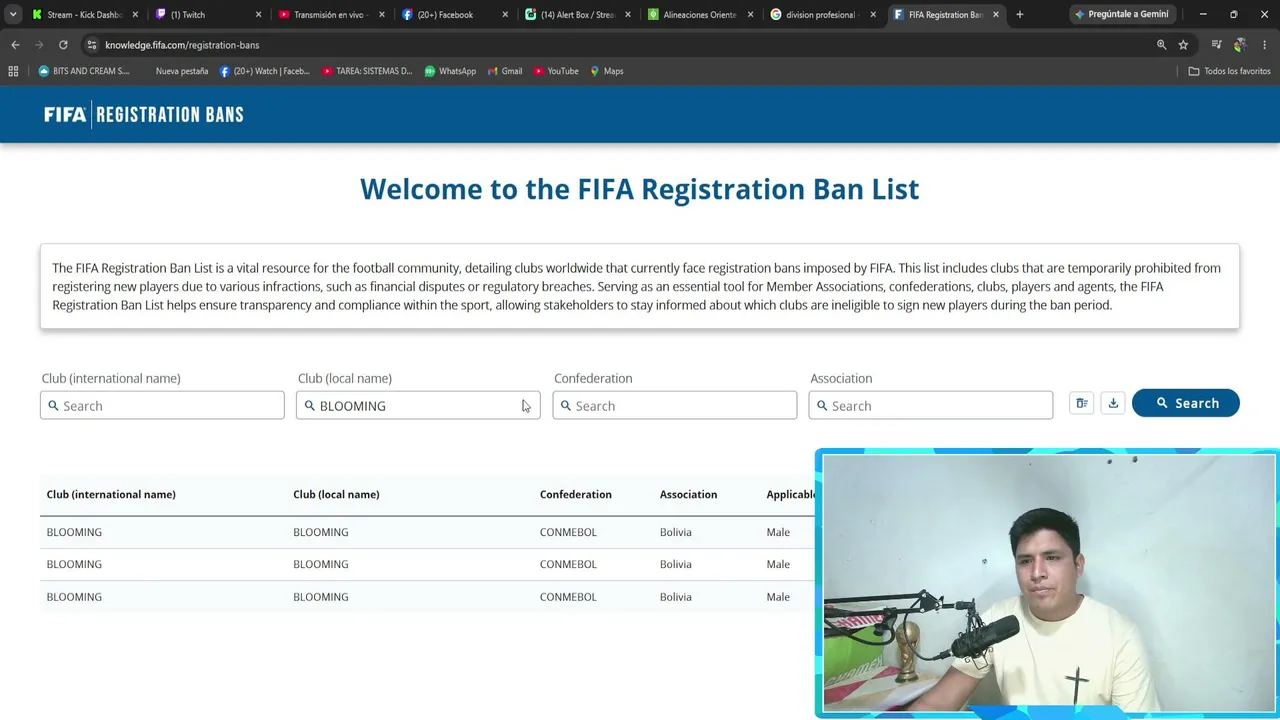This screenshot has width=1280, height=720.
Task: Close the (20+) Facebook tab
Action: click(x=504, y=15)
